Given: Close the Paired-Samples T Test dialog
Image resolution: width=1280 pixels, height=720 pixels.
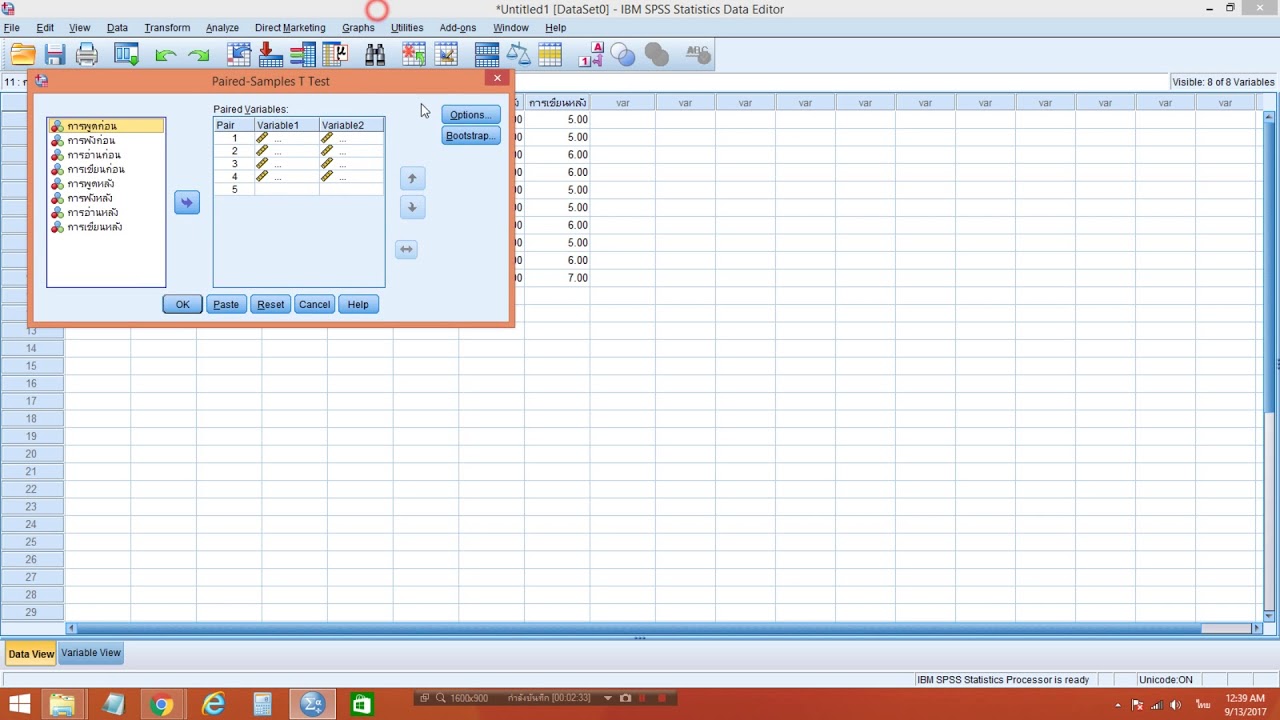Looking at the screenshot, I should 497,78.
